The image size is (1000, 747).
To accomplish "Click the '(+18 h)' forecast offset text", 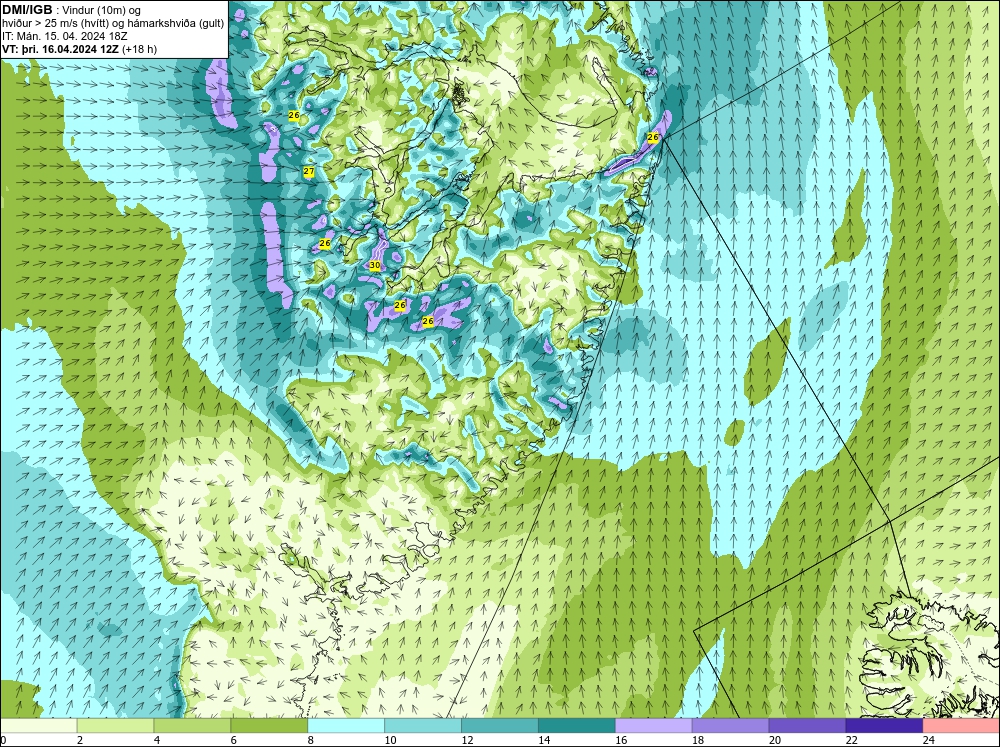I will (139, 49).
